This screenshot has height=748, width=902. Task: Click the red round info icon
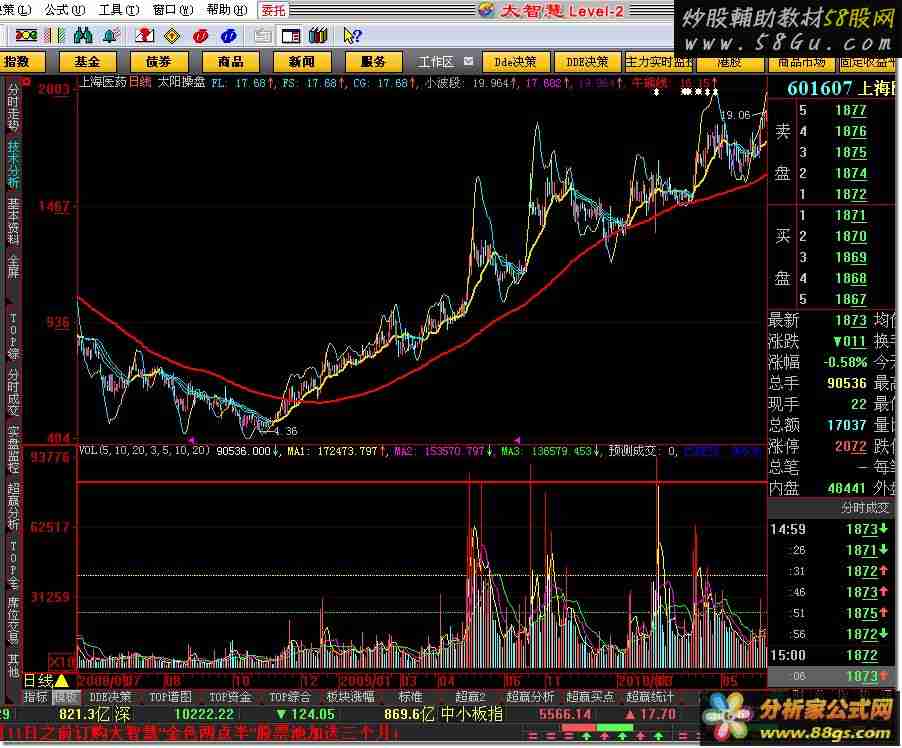tap(201, 36)
